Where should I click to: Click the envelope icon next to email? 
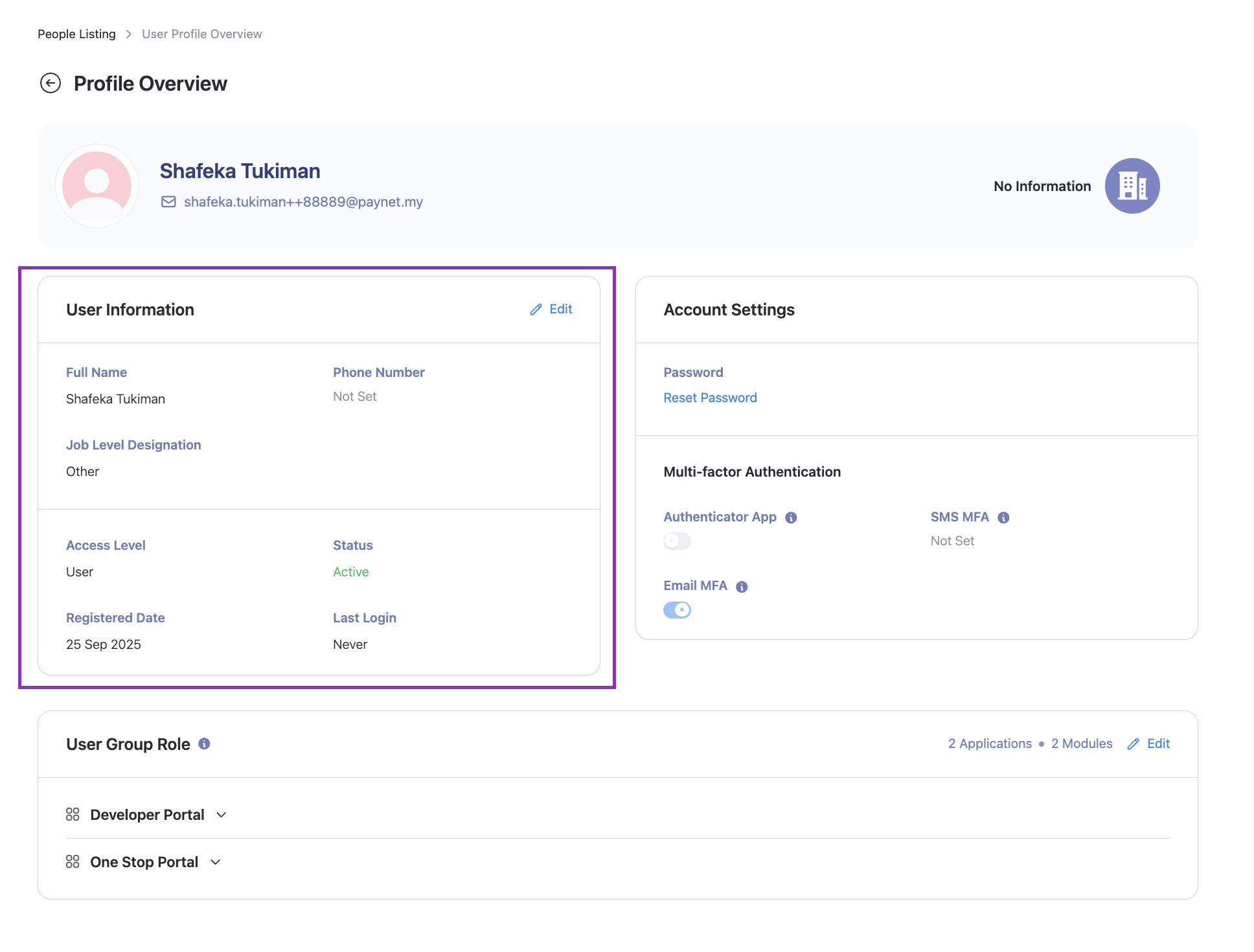click(168, 202)
